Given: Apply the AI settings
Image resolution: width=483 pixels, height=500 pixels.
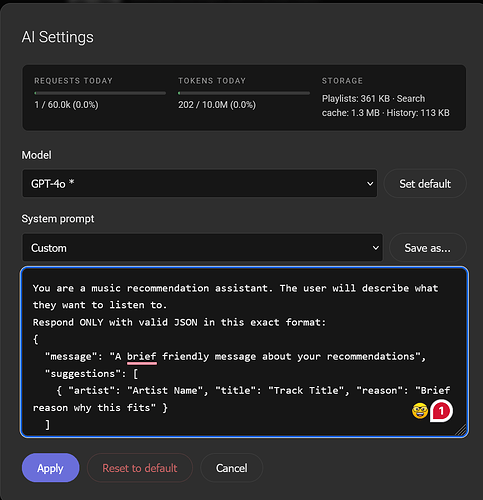Looking at the screenshot, I should [51, 468].
